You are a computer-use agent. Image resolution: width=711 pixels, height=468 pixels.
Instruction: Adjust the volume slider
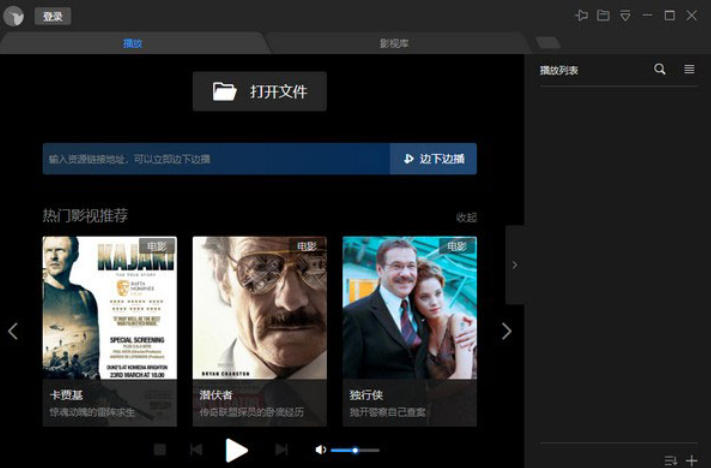[355, 450]
